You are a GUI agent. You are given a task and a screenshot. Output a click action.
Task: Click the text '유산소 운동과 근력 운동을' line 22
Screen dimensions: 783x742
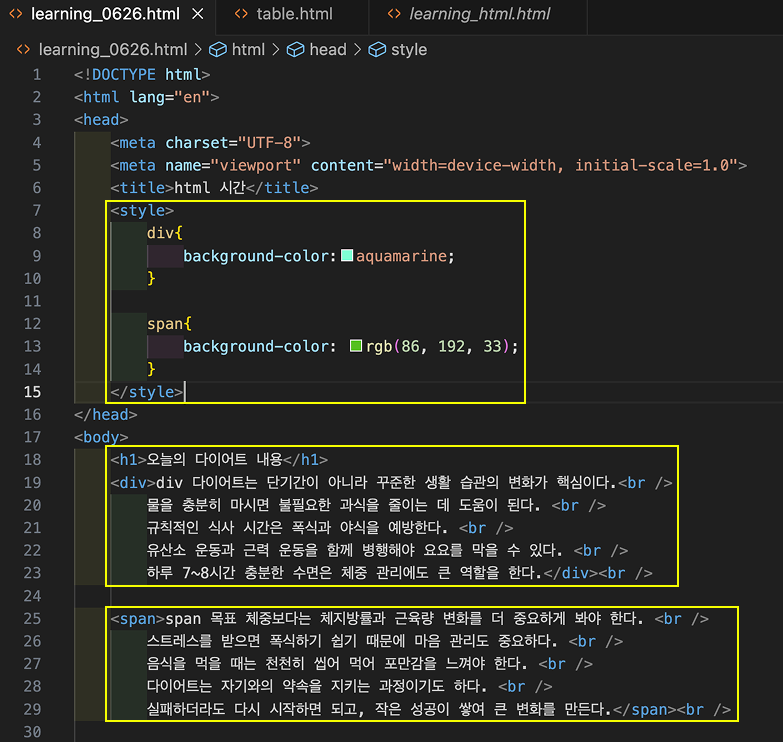(x=232, y=551)
